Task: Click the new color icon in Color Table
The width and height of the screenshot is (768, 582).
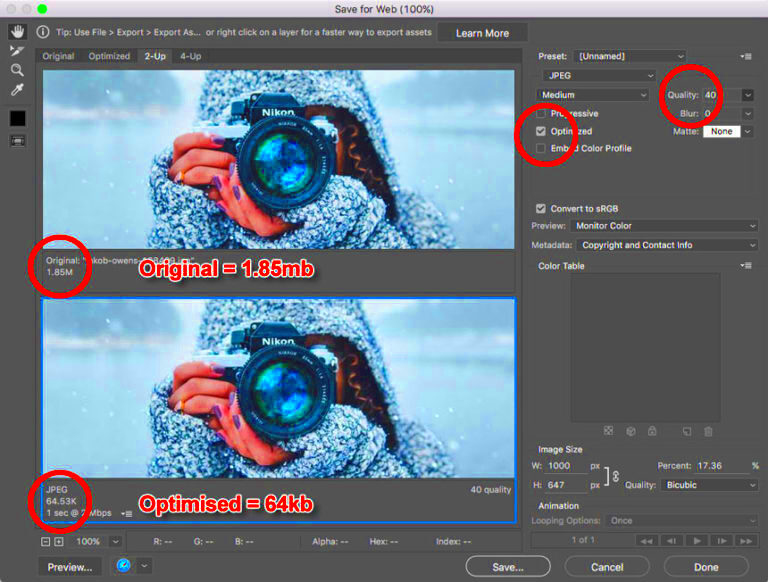Action: (687, 431)
